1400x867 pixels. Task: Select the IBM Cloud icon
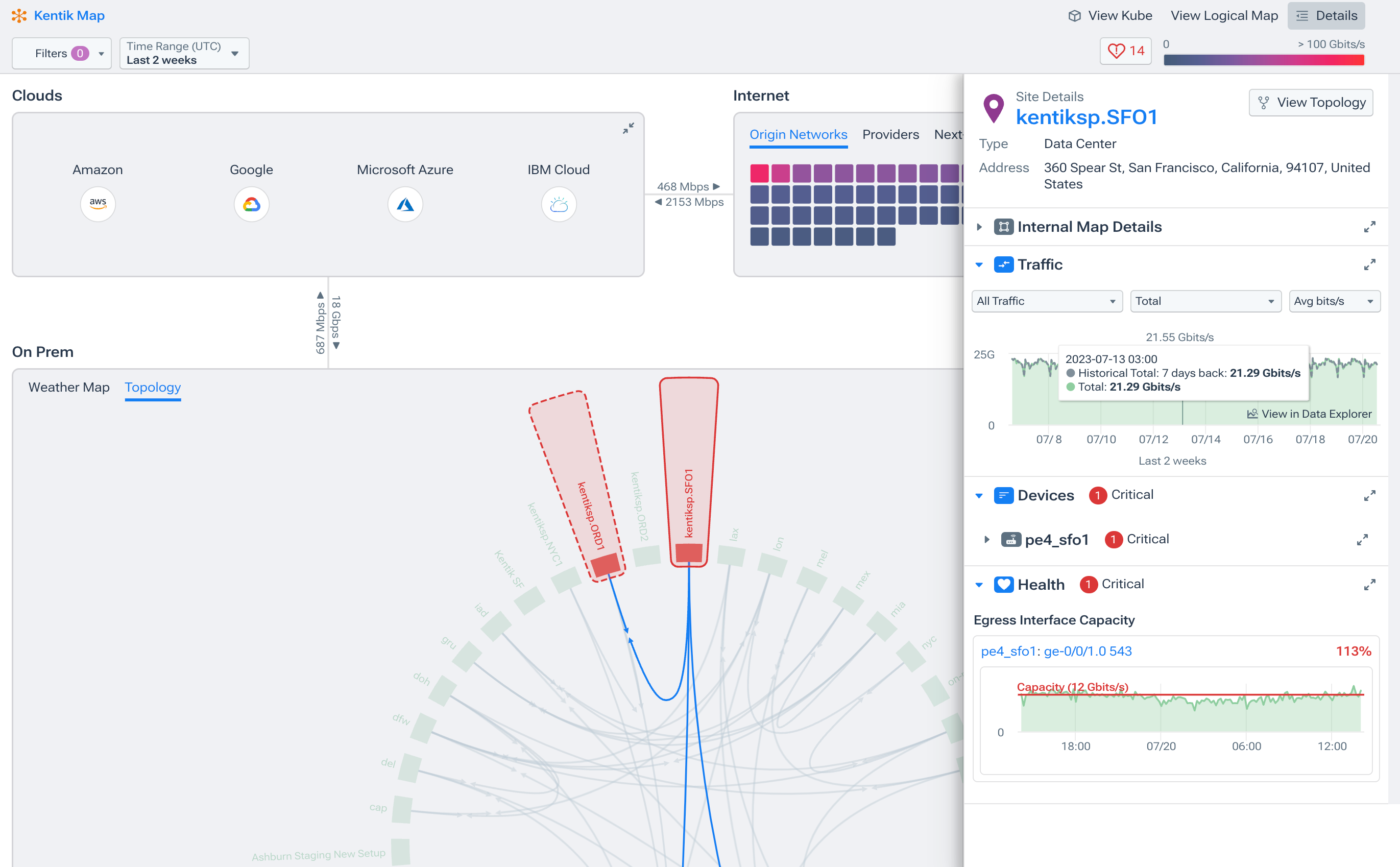click(x=559, y=204)
